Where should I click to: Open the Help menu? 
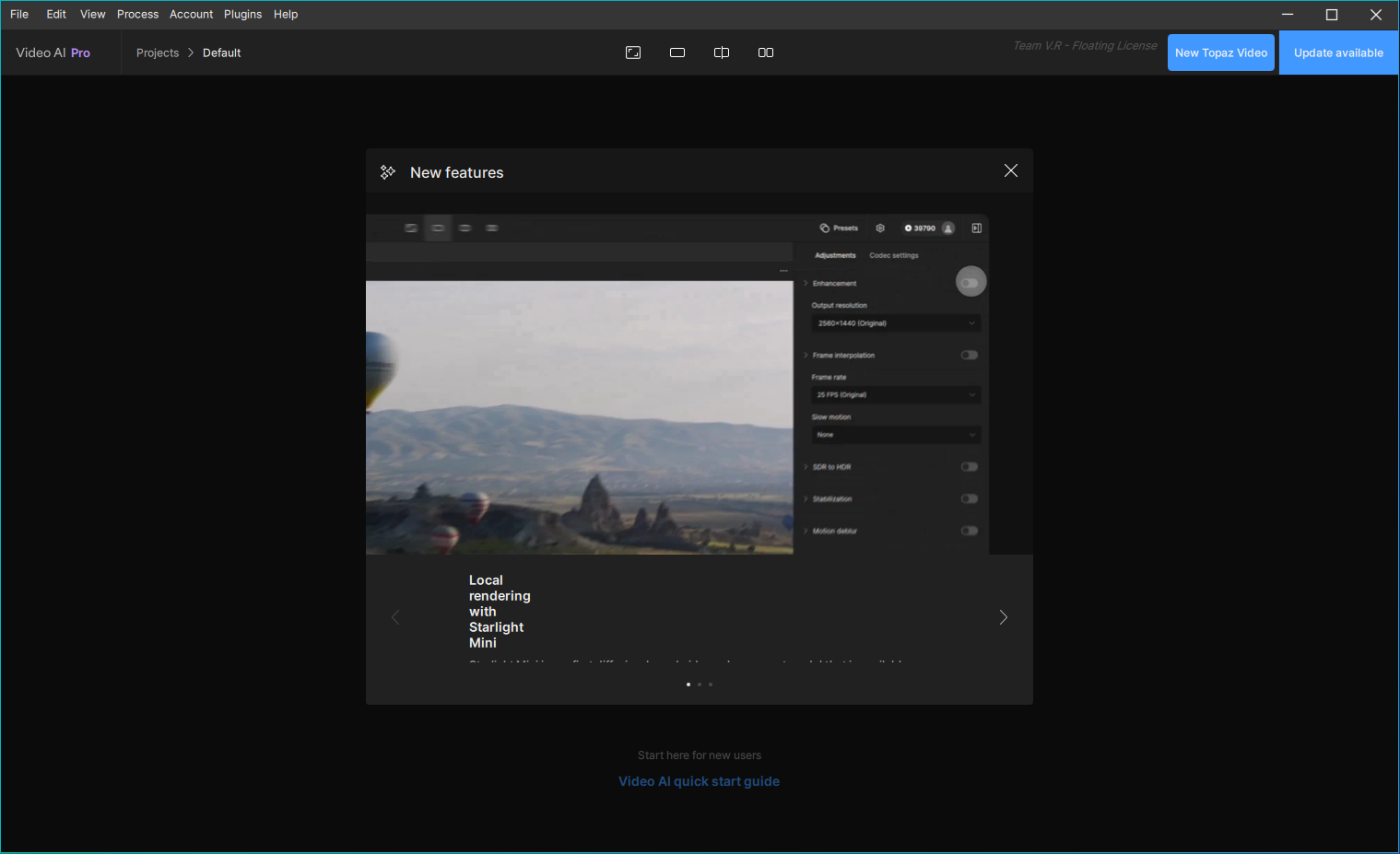[x=286, y=14]
